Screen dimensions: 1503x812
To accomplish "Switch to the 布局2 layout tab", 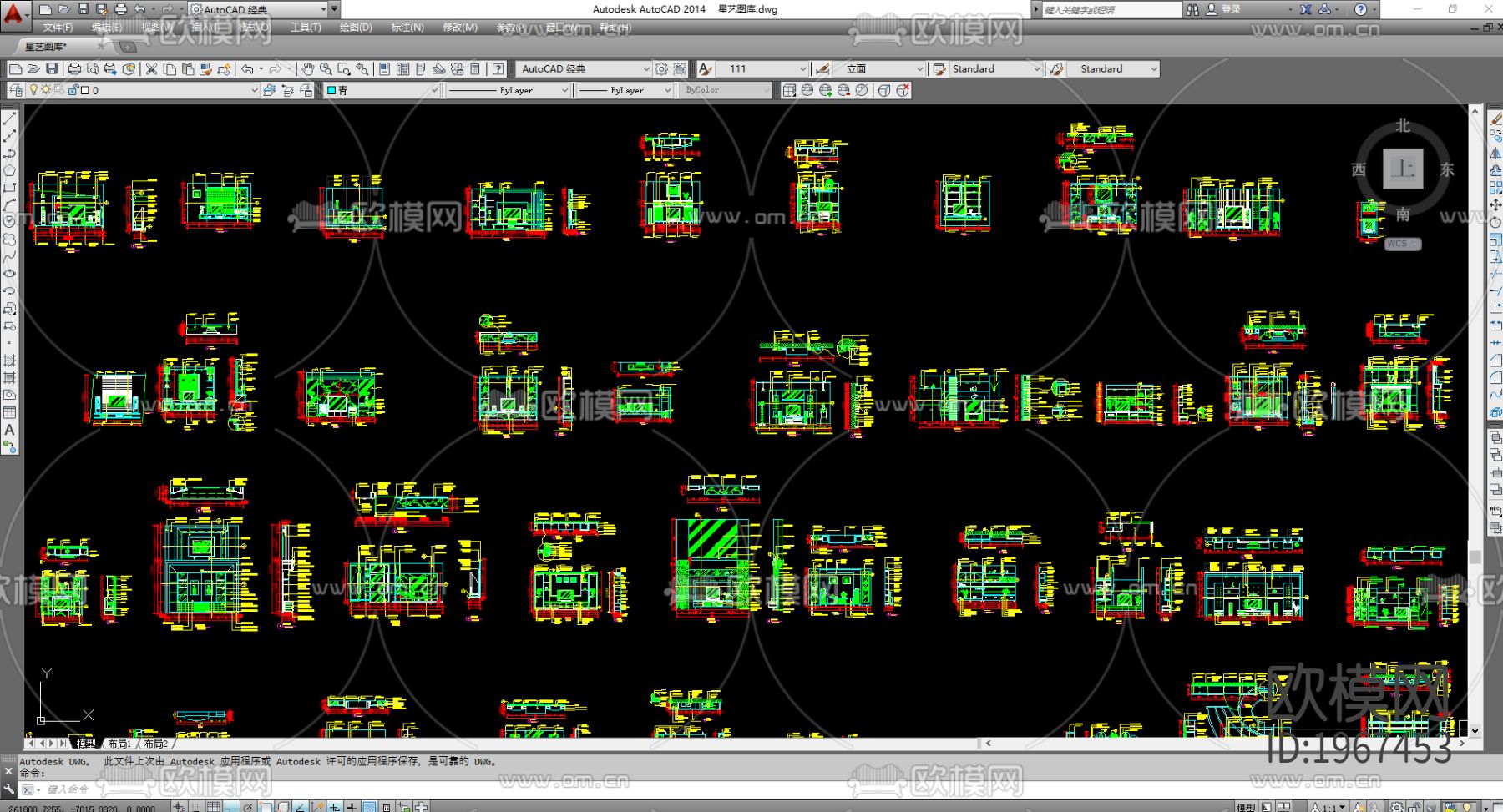I will click(x=155, y=744).
